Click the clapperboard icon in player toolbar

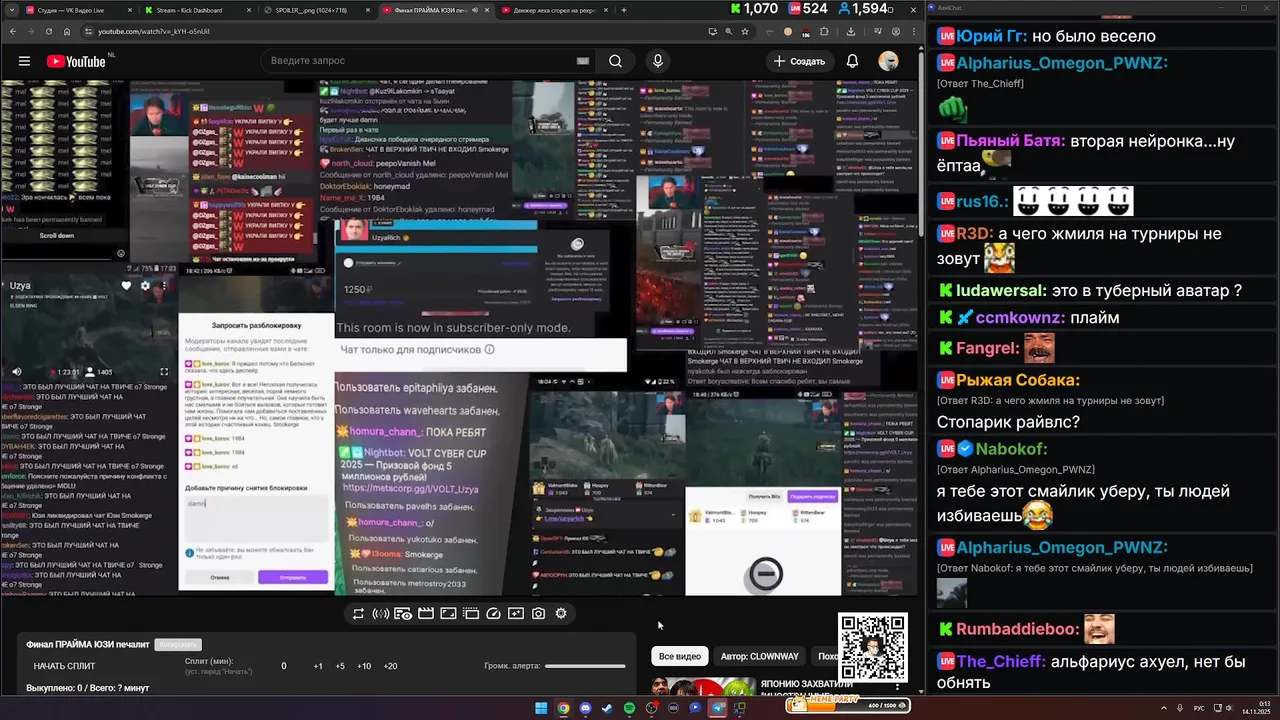[x=425, y=614]
